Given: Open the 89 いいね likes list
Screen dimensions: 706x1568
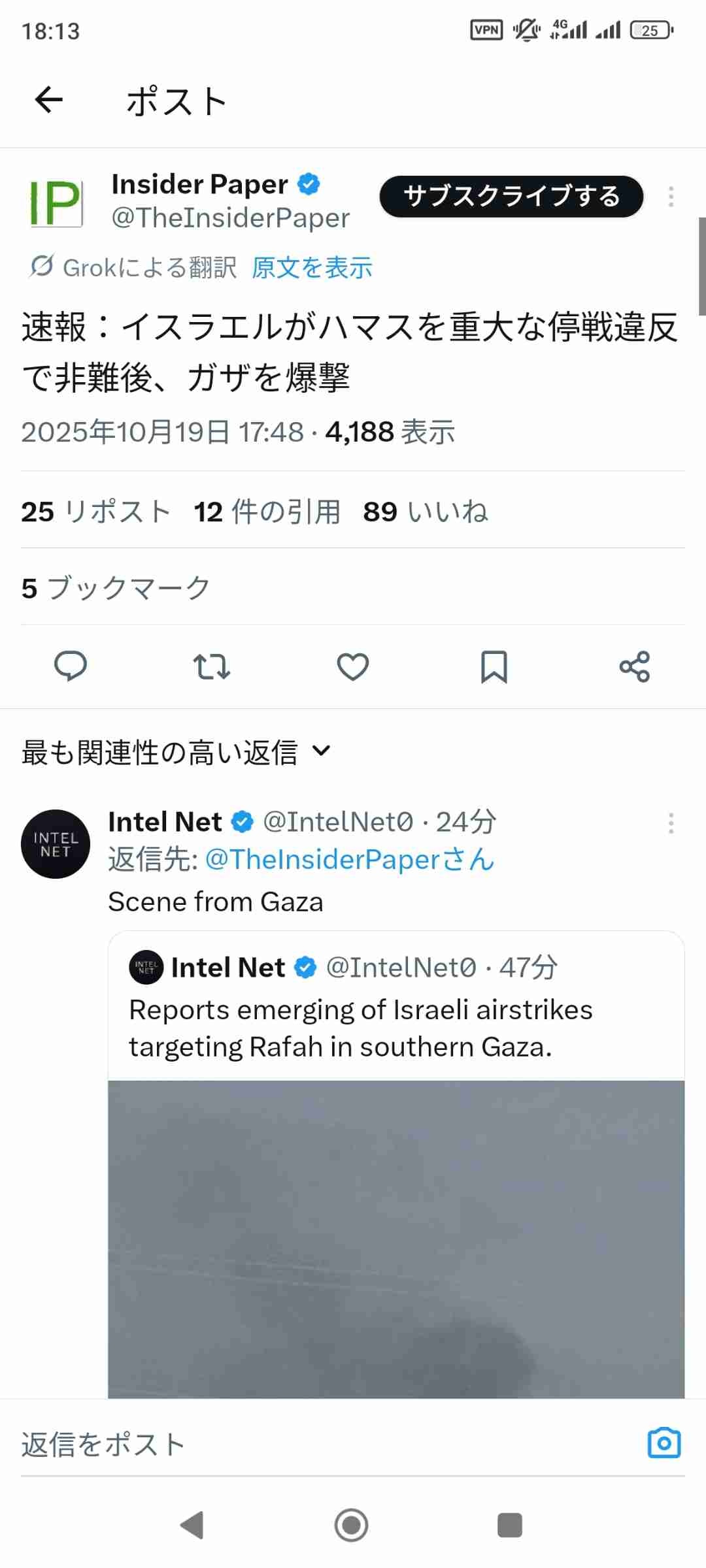Looking at the screenshot, I should click(x=426, y=512).
